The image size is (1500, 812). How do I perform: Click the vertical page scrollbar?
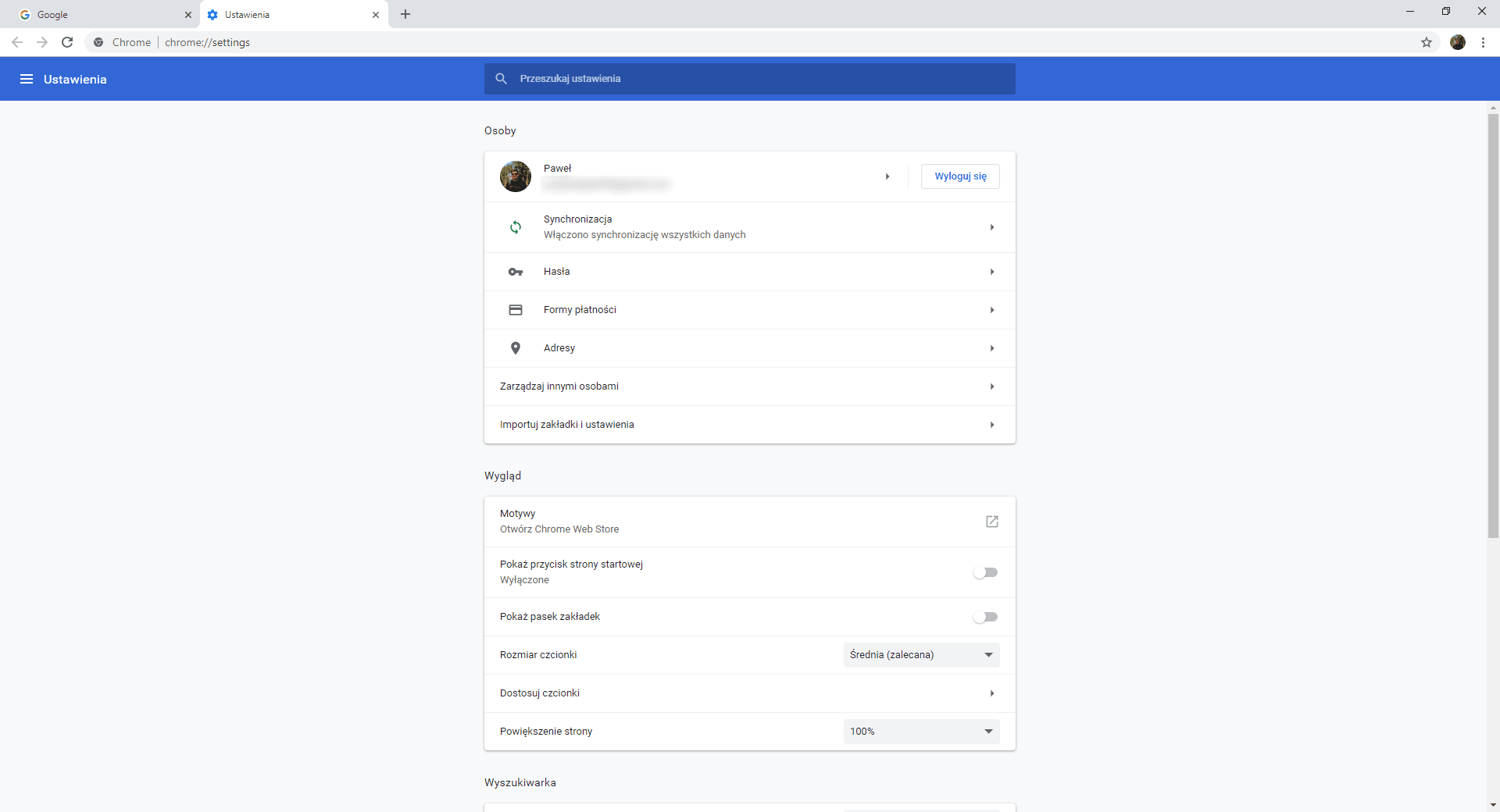tap(1493, 326)
